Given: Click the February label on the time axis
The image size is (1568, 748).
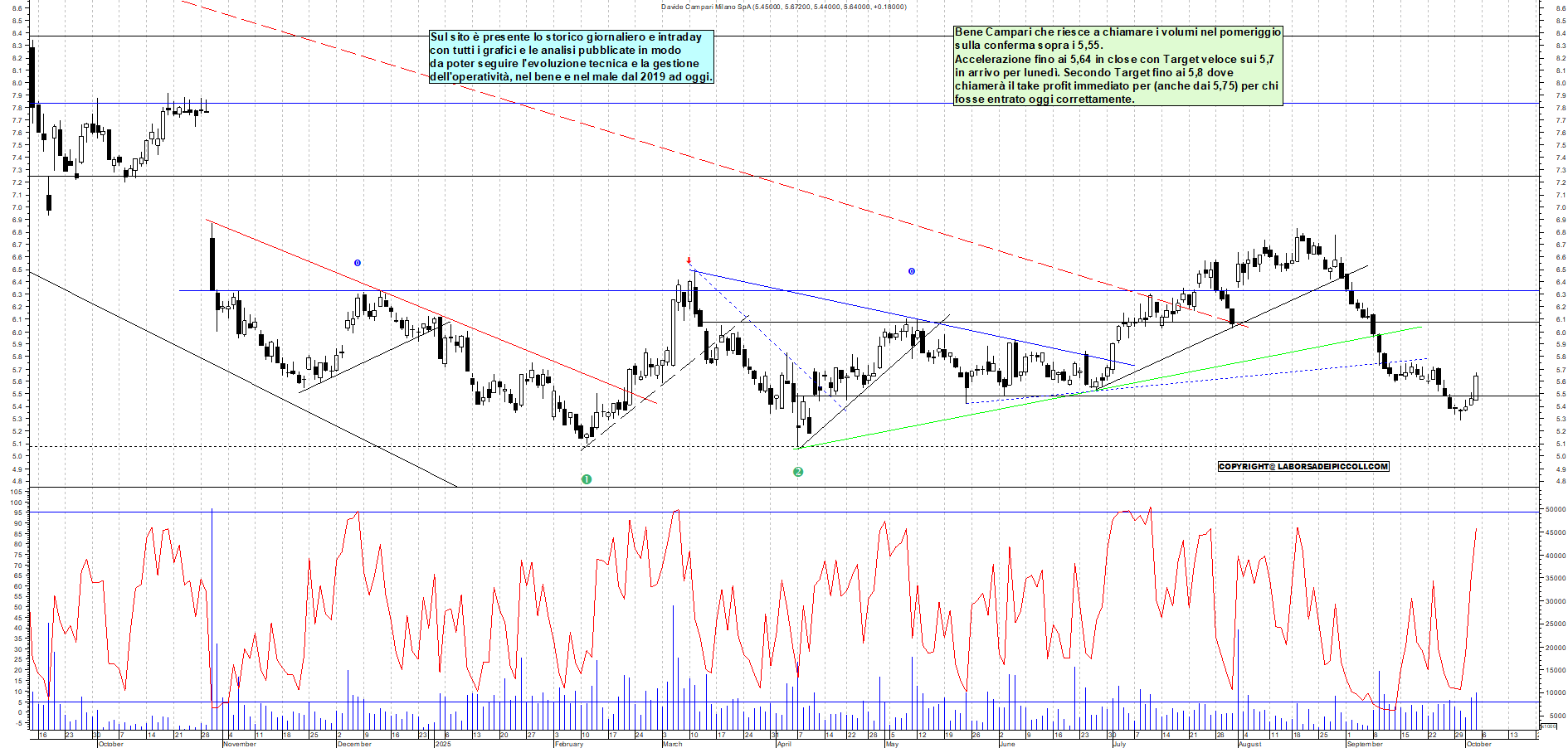Looking at the screenshot, I should [x=569, y=744].
